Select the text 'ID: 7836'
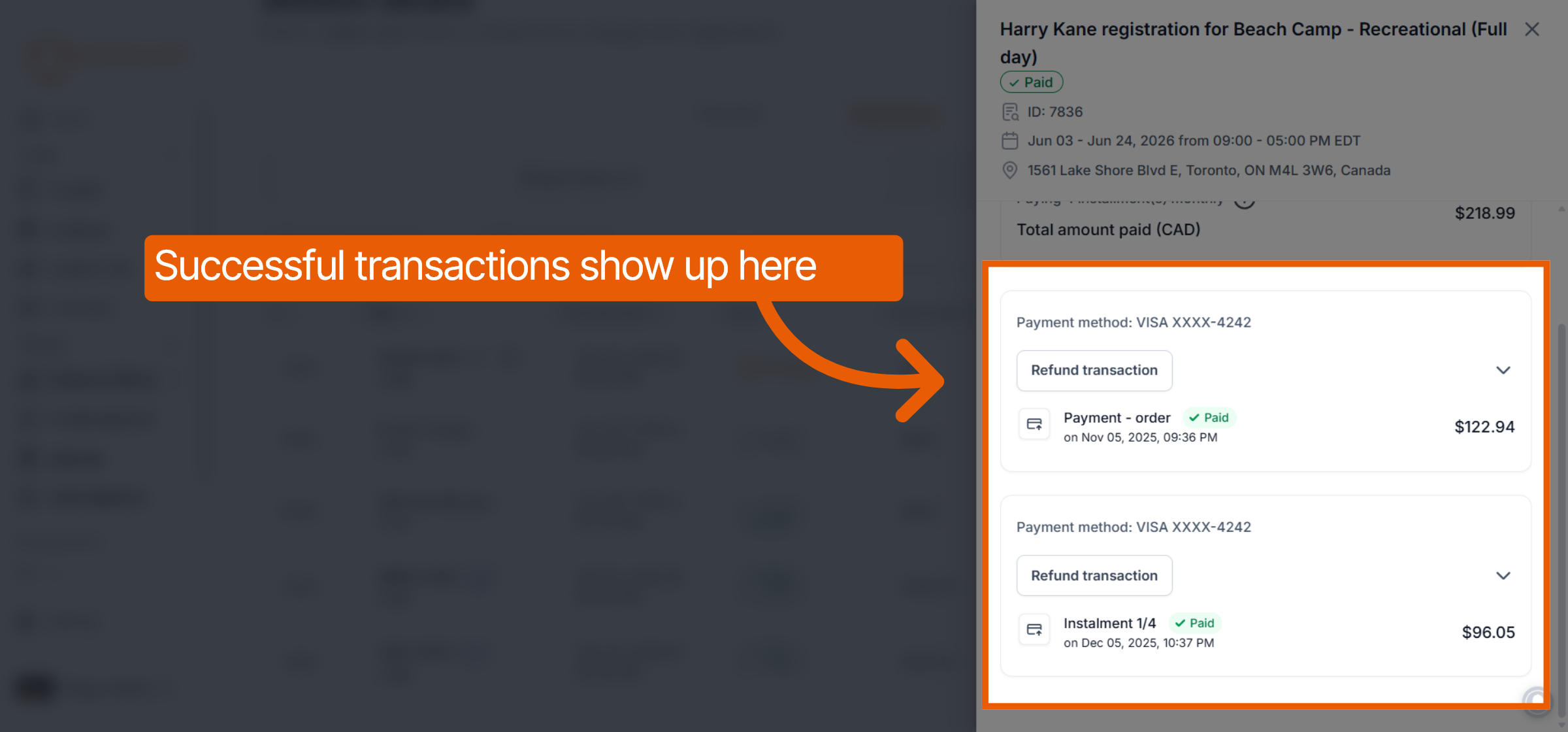The height and width of the screenshot is (732, 1568). (x=1055, y=112)
